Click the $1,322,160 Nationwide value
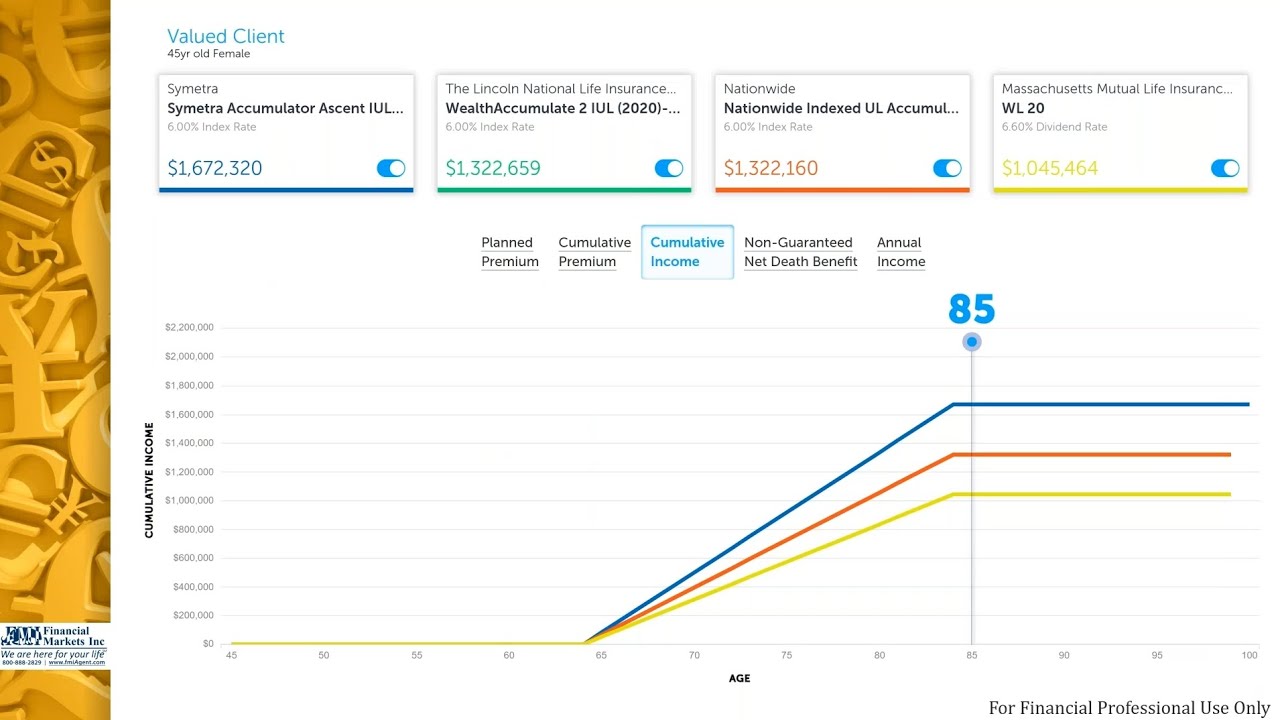The image size is (1280, 720). [771, 168]
